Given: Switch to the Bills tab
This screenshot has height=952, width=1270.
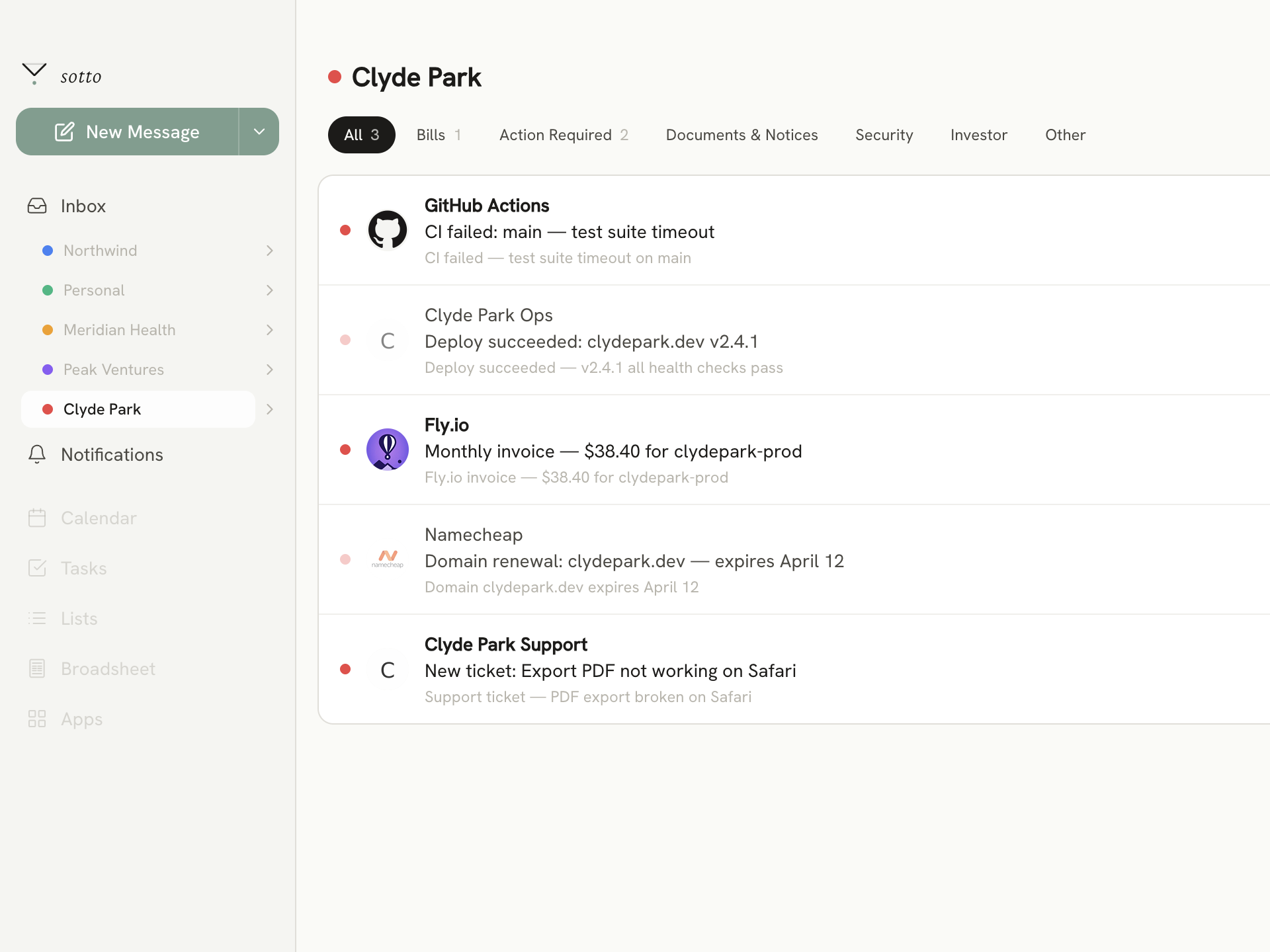Looking at the screenshot, I should [x=438, y=135].
